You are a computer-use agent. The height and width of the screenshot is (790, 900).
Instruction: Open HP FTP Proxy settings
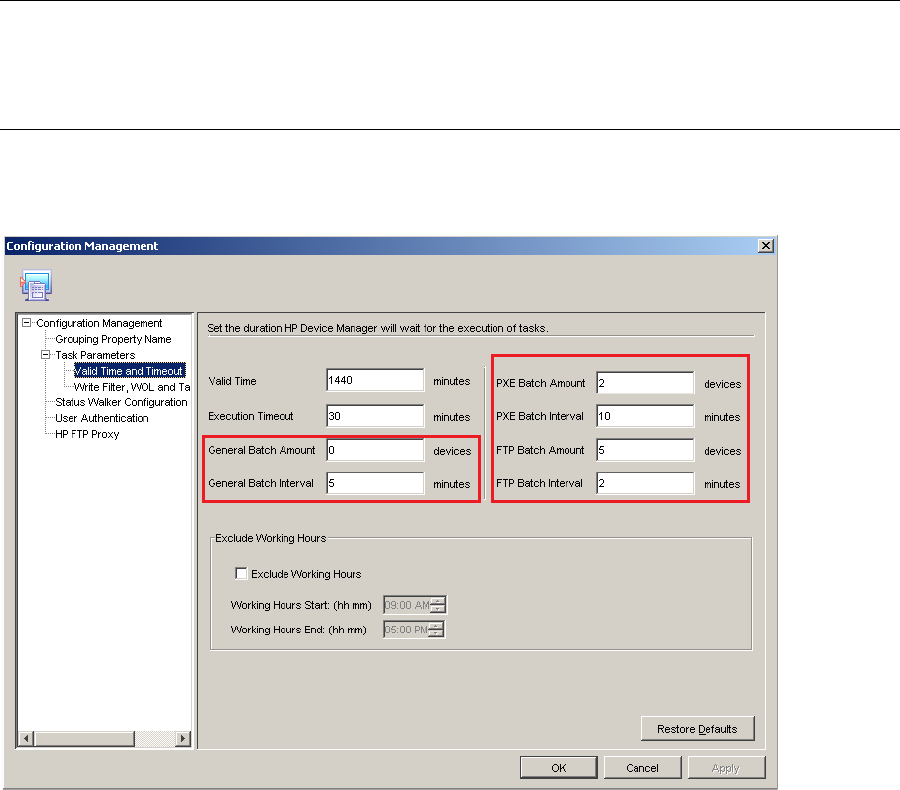point(87,434)
